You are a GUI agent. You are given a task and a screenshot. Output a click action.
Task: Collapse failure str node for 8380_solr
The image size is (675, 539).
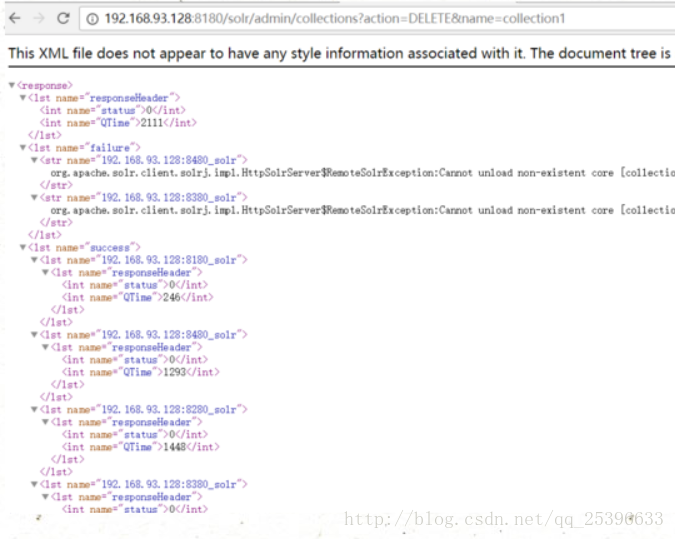pyautogui.click(x=34, y=198)
